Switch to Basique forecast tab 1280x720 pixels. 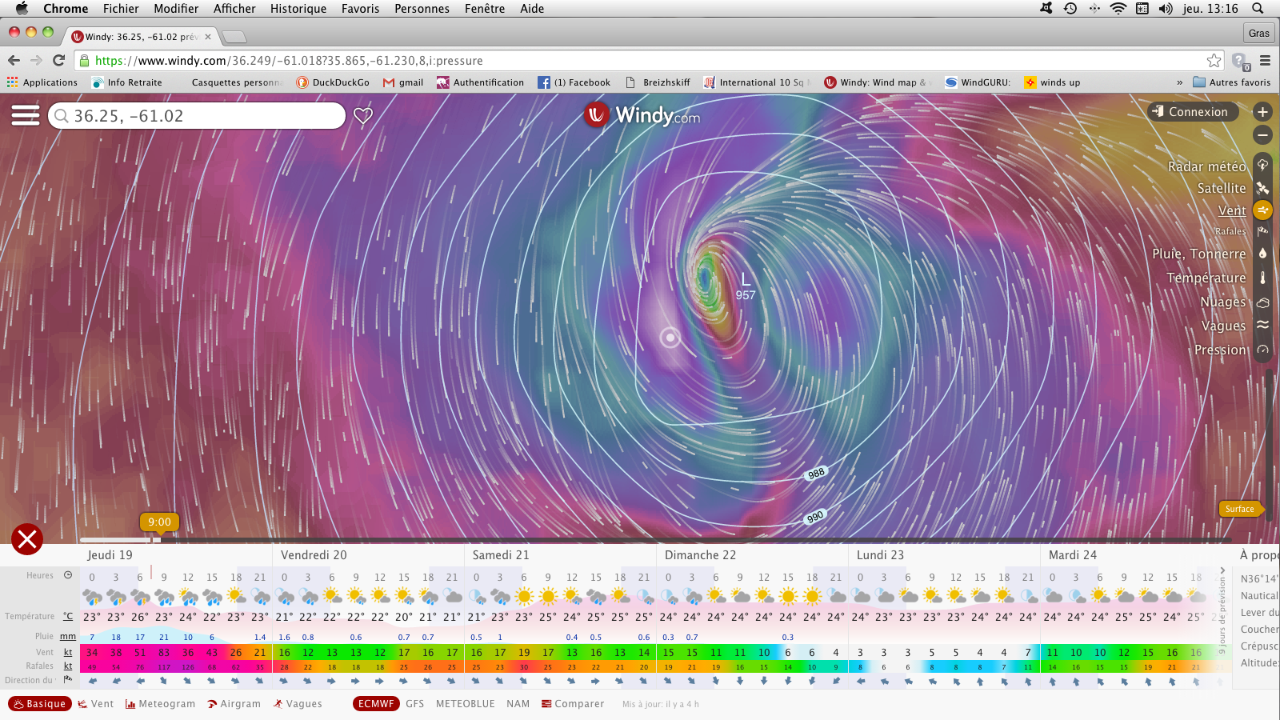[x=39, y=703]
